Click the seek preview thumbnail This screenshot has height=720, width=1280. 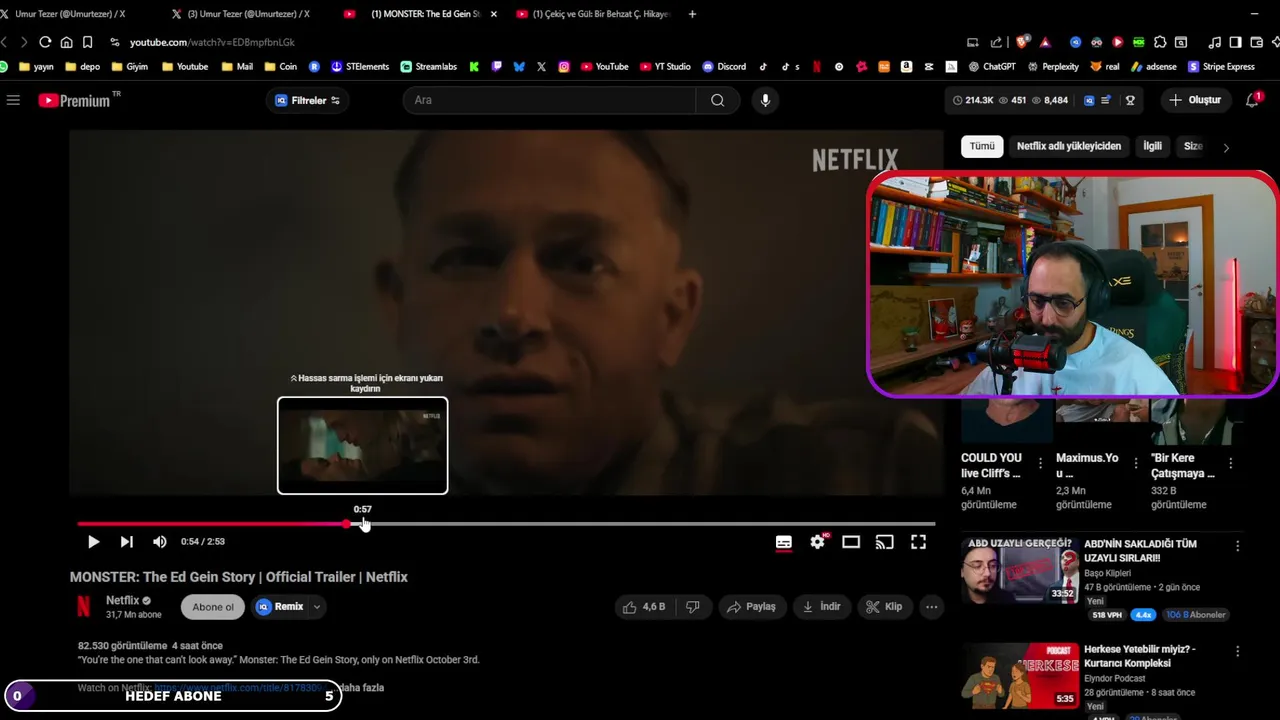[x=362, y=446]
